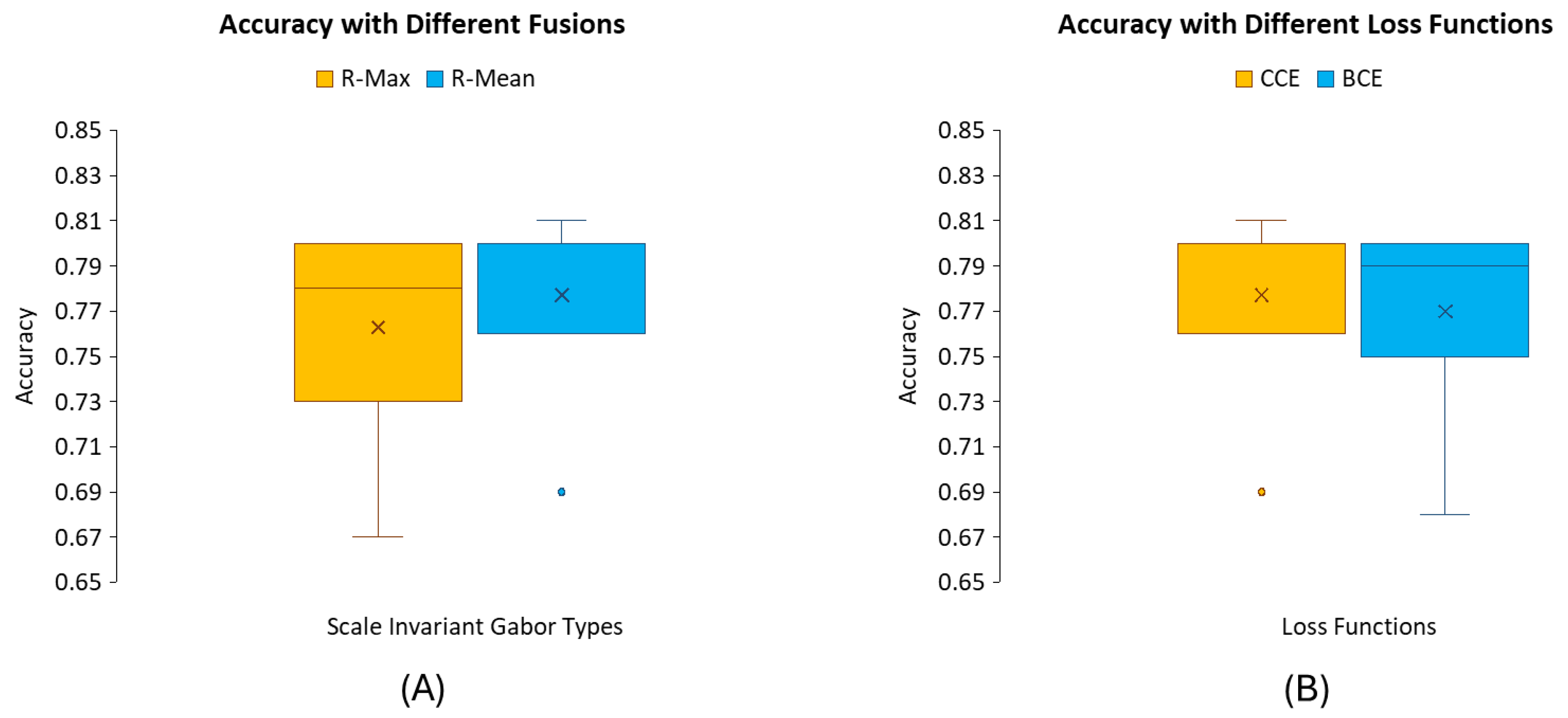Image resolution: width=1568 pixels, height=718 pixels.
Task: Click the BCE mean X marker
Action: tap(1445, 312)
